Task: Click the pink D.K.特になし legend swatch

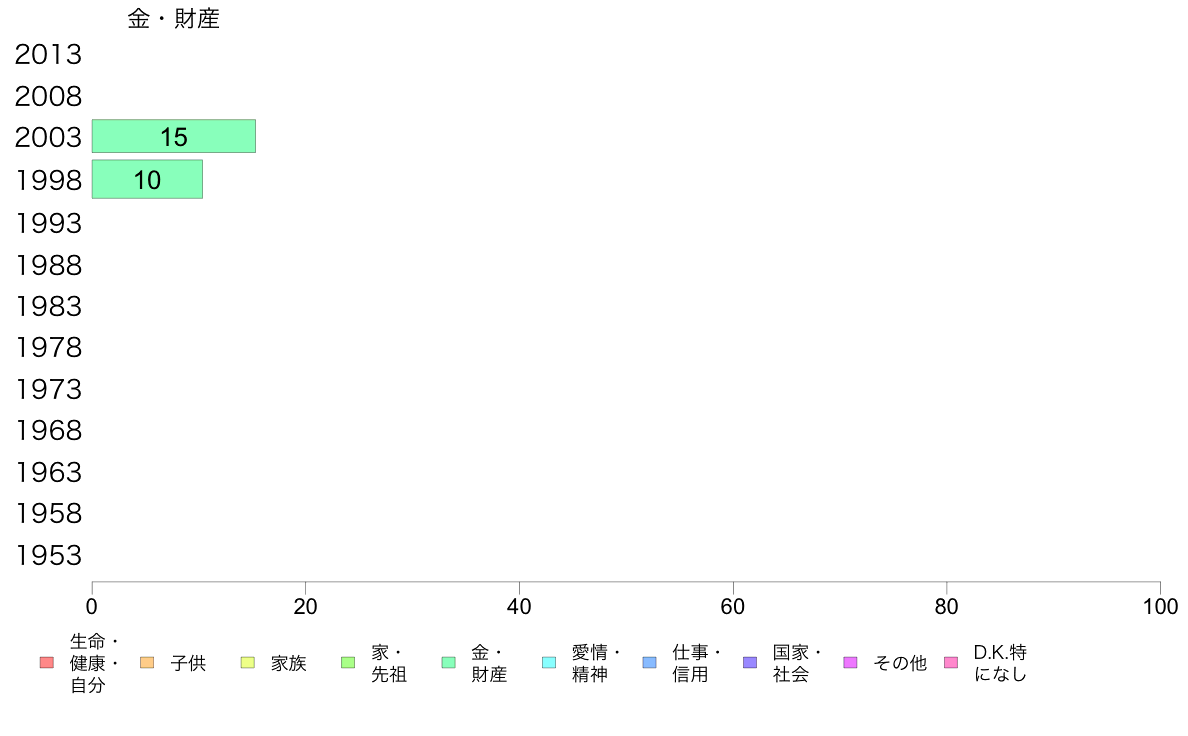Action: (x=951, y=663)
